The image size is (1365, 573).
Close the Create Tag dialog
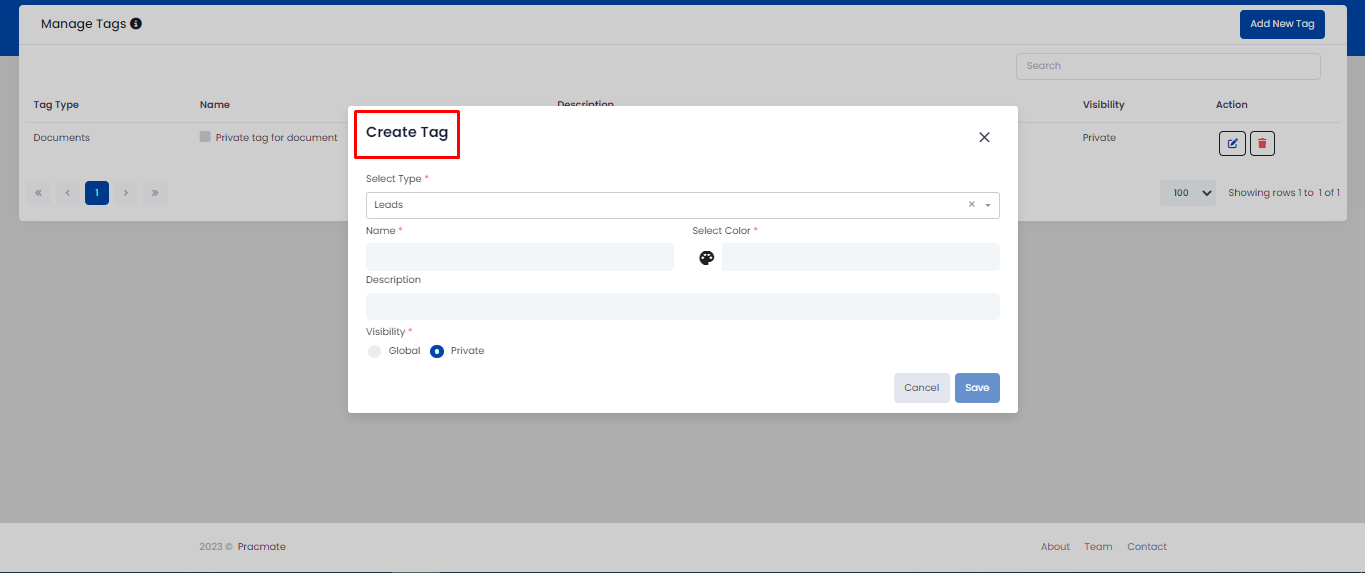tap(984, 137)
